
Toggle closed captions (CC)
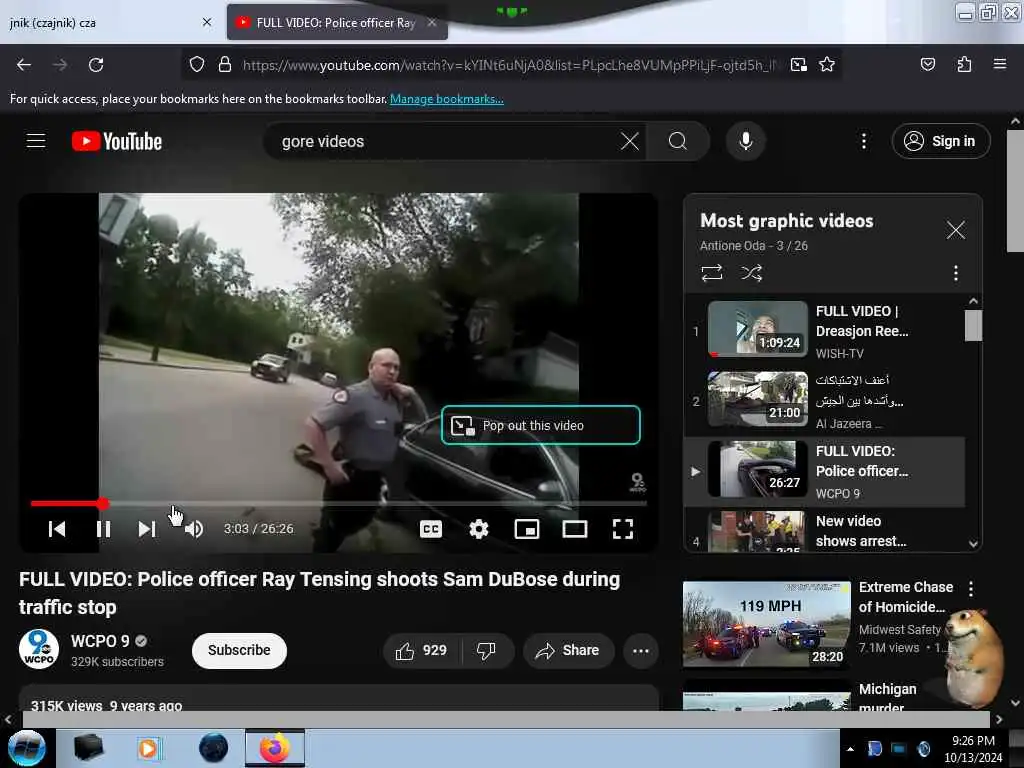tap(431, 529)
